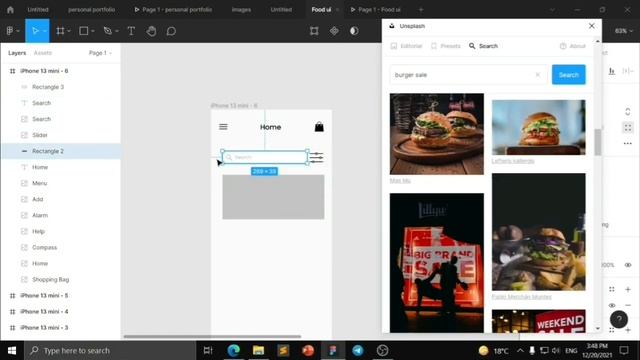Select the Big Brand Sale photo
Screen dimensions: 640x360
point(437,263)
